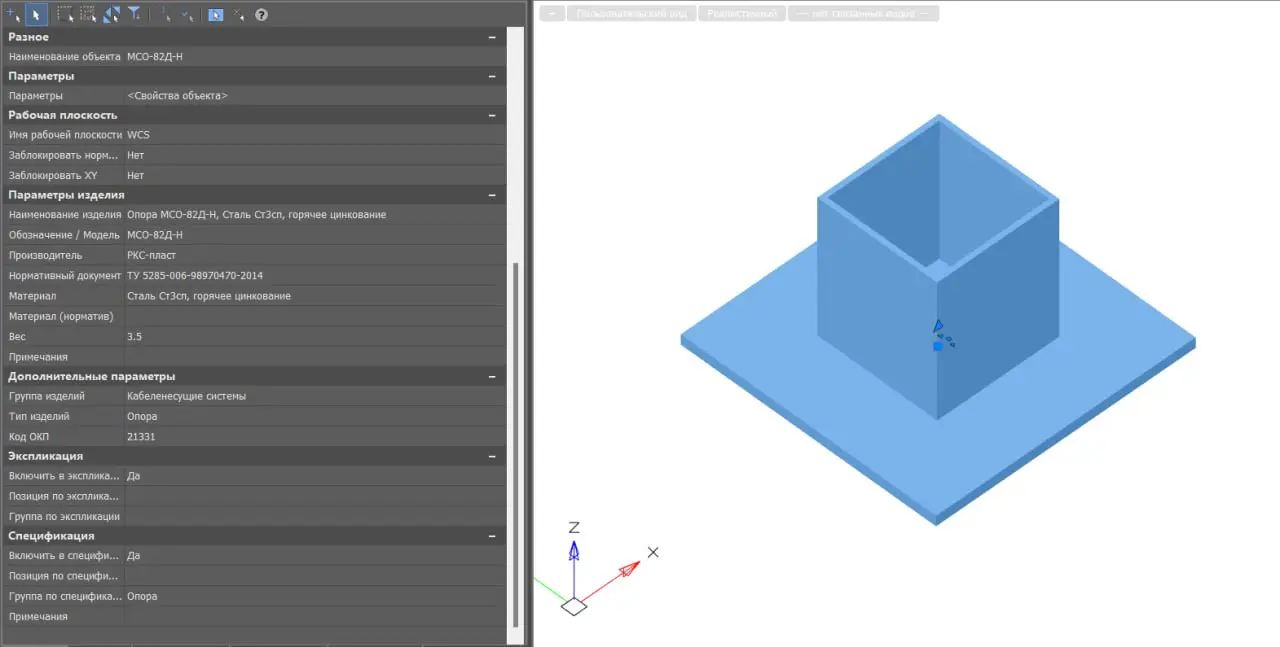Click the crossed-out cursor deselect icon
The width and height of the screenshot is (1280, 647).
tap(238, 14)
